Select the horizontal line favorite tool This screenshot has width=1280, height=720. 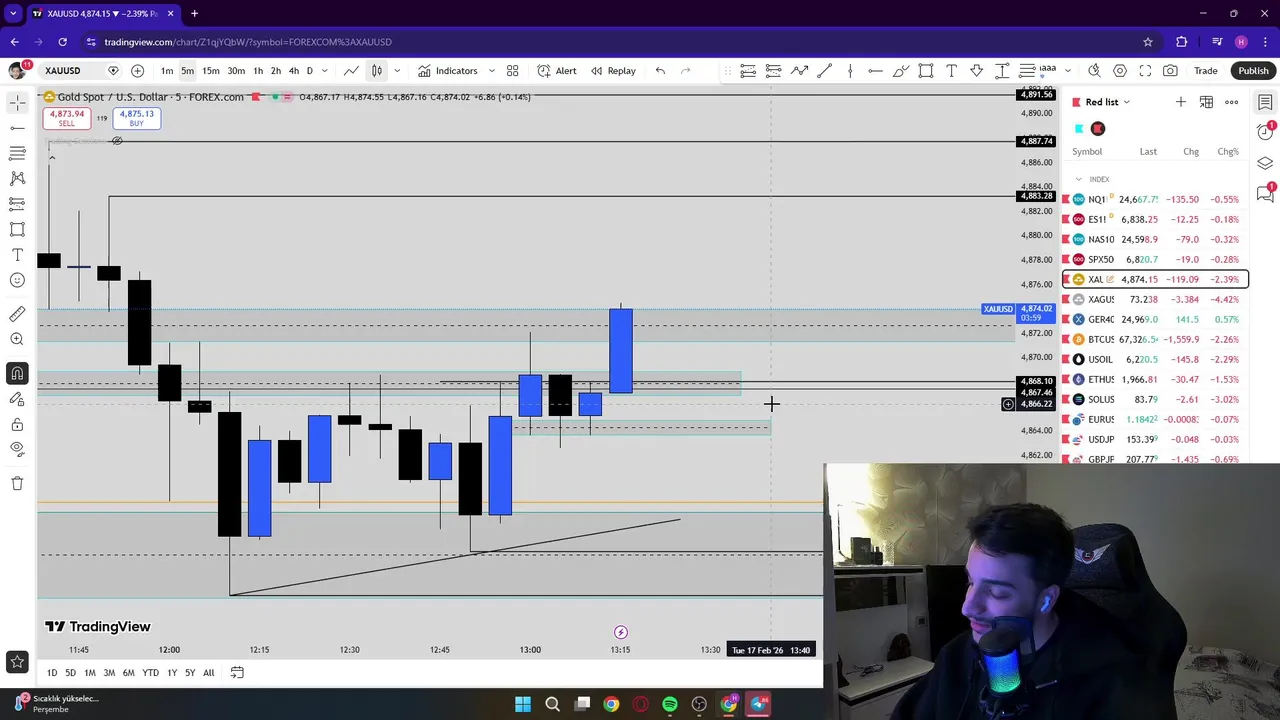[x=875, y=71]
